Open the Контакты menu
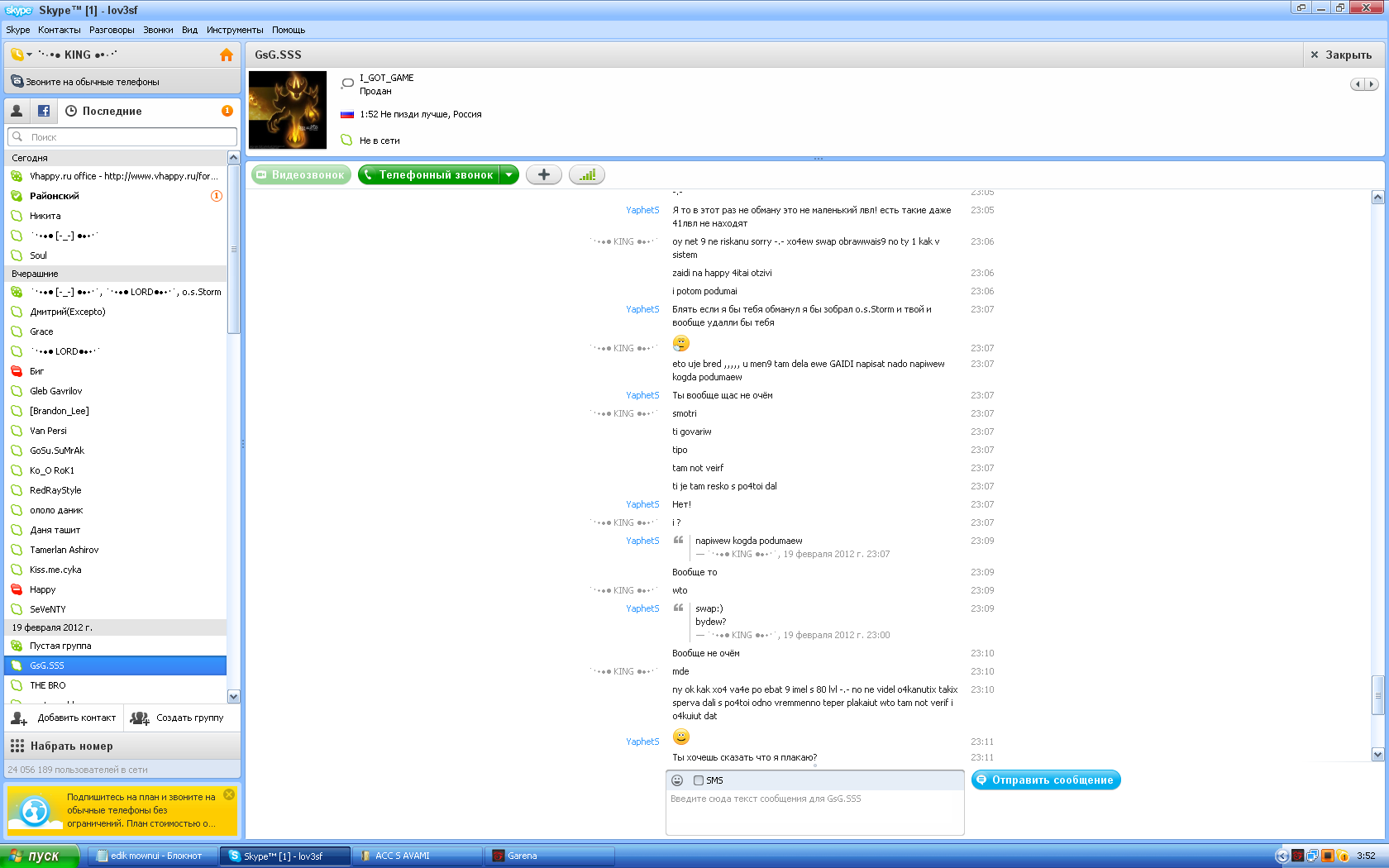The image size is (1389, 868). (60, 30)
